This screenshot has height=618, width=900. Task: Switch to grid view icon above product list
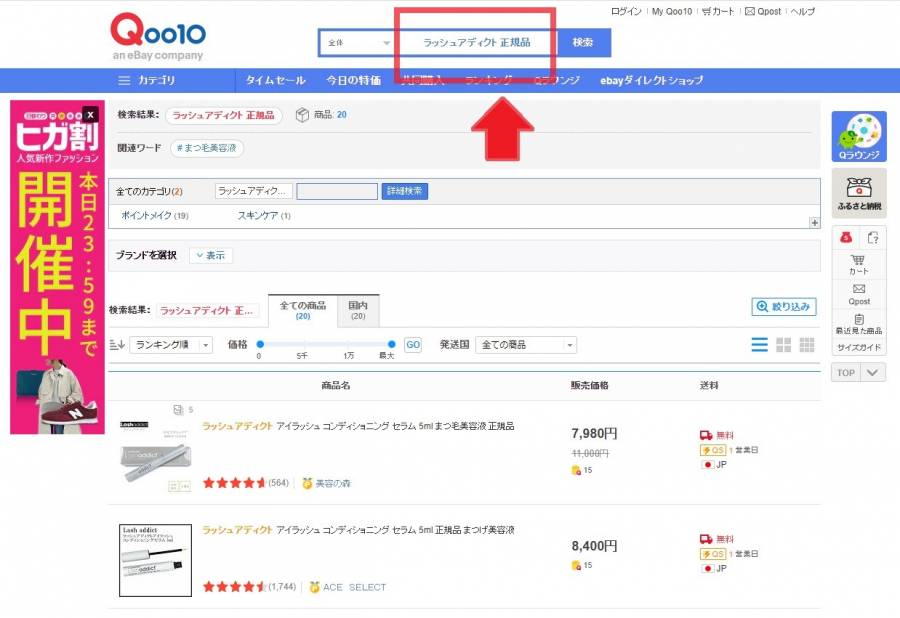pos(783,344)
